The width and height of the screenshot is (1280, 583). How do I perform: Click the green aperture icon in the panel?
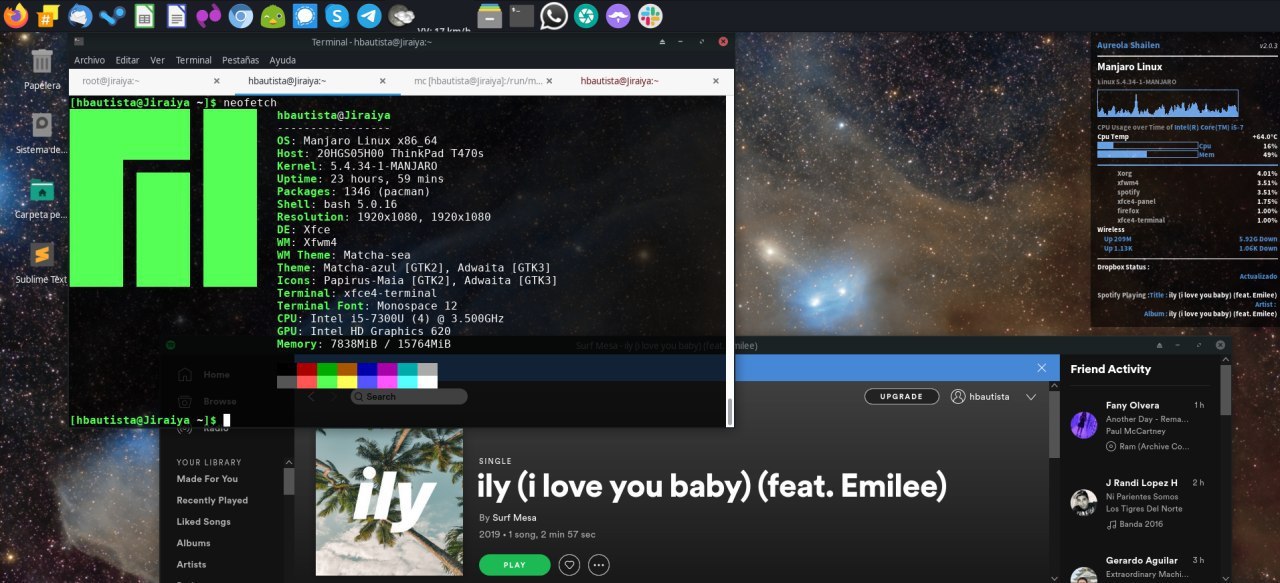[x=586, y=15]
